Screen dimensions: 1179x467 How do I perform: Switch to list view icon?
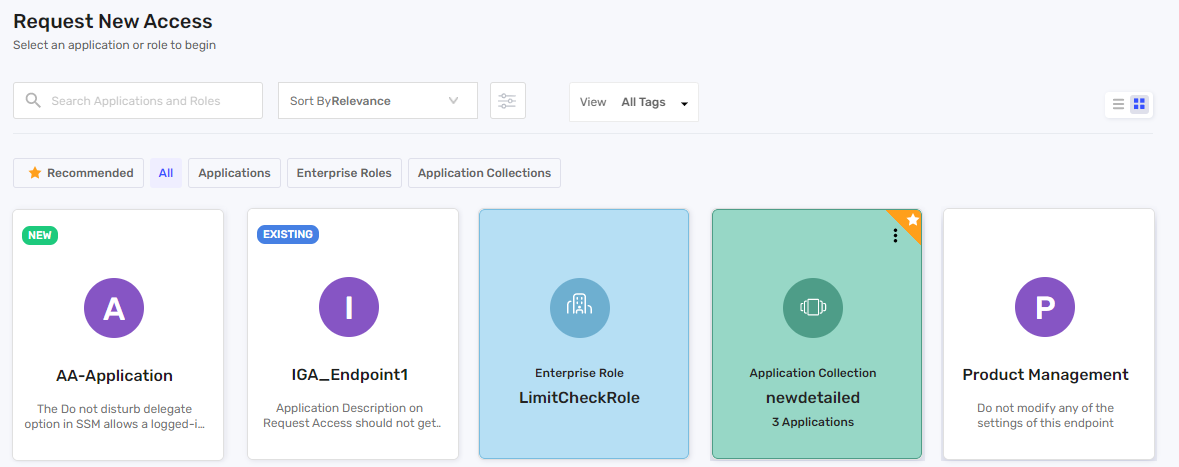tap(1118, 105)
